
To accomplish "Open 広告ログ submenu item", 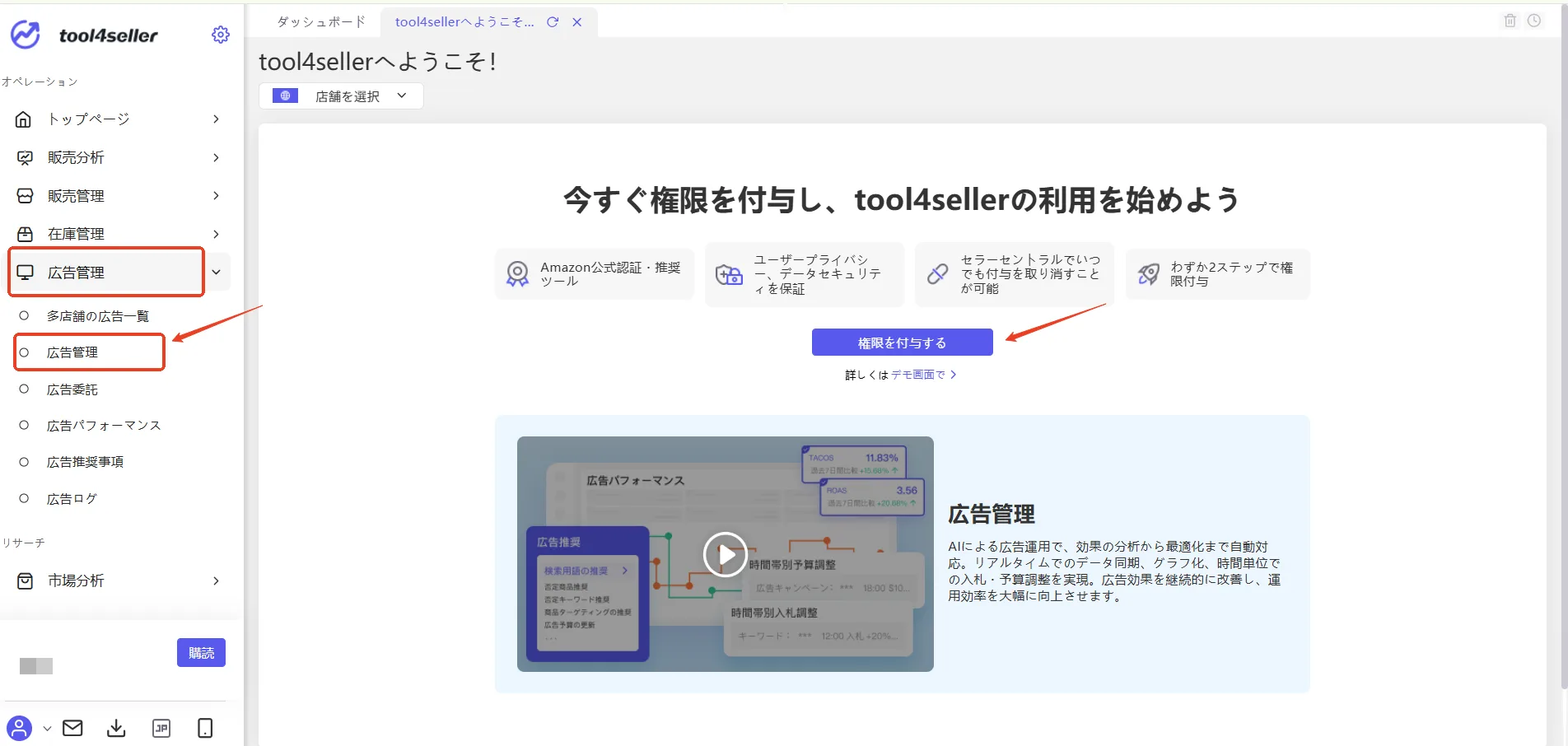I will [72, 499].
